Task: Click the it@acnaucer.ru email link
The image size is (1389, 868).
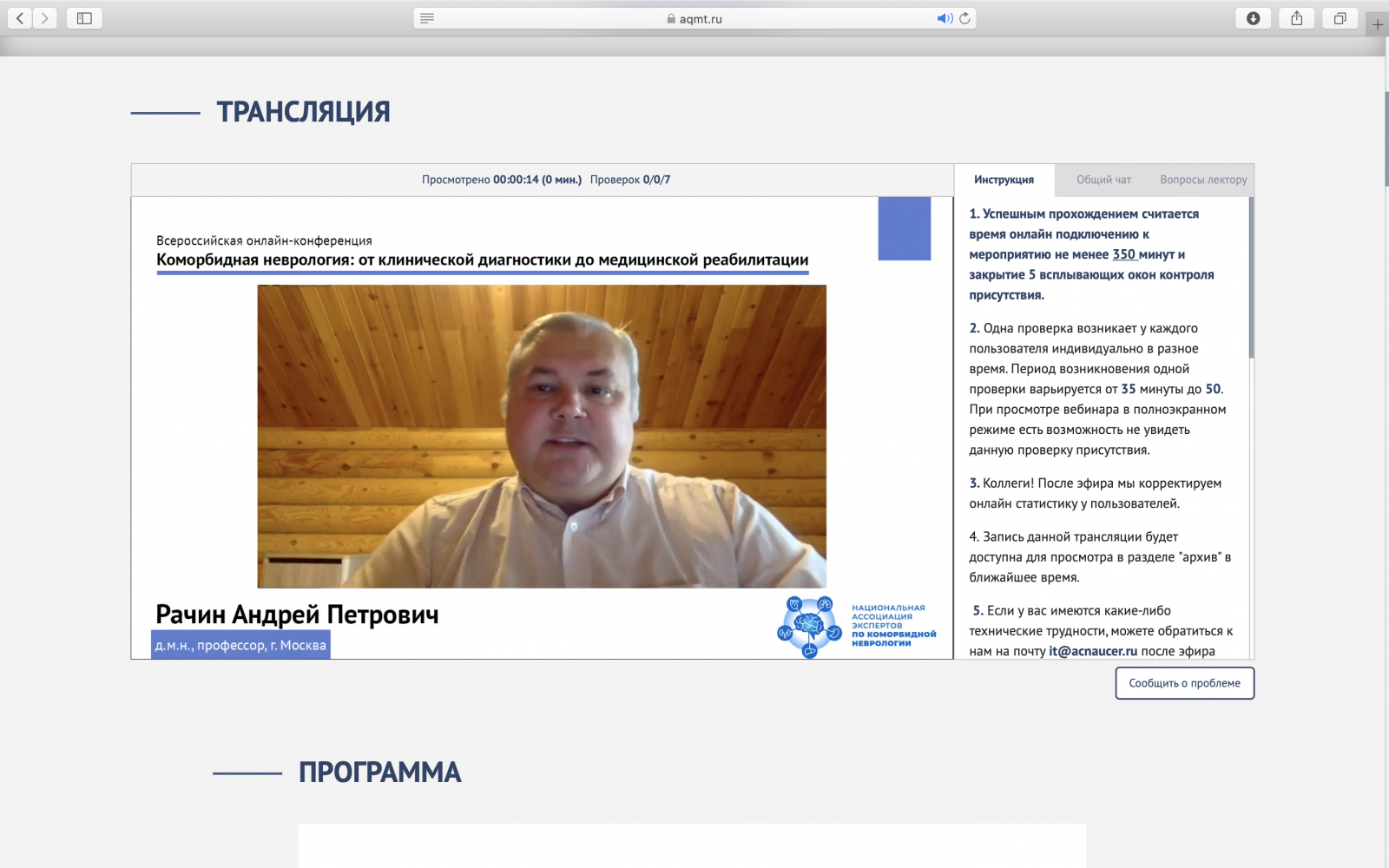Action: 1092,651
